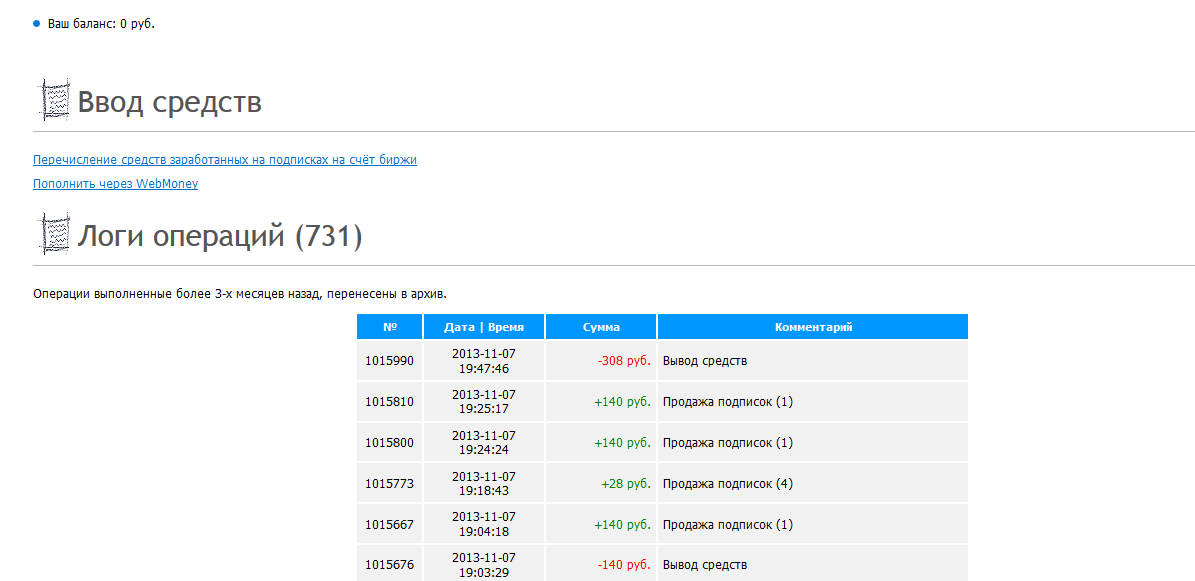
Task: Click the '+28 руб.' amount cell
Action: pyautogui.click(x=601, y=483)
